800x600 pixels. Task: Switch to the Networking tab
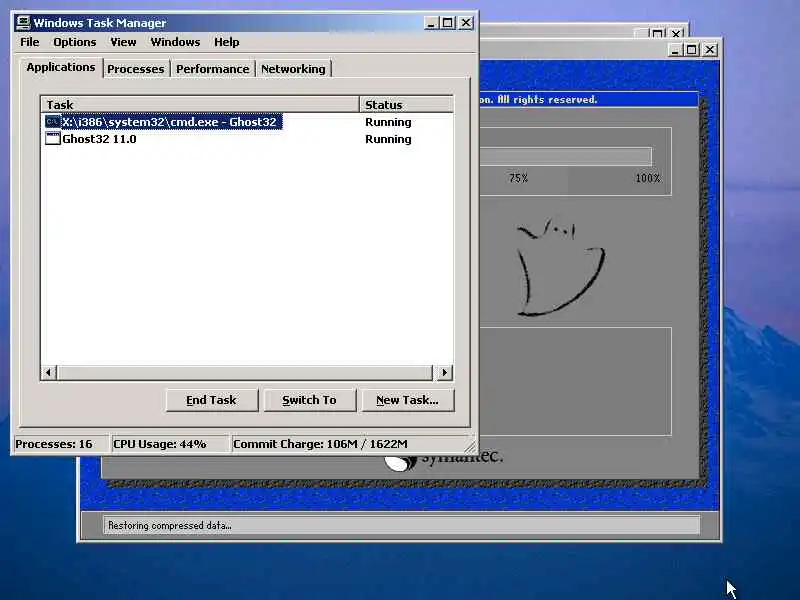point(293,69)
